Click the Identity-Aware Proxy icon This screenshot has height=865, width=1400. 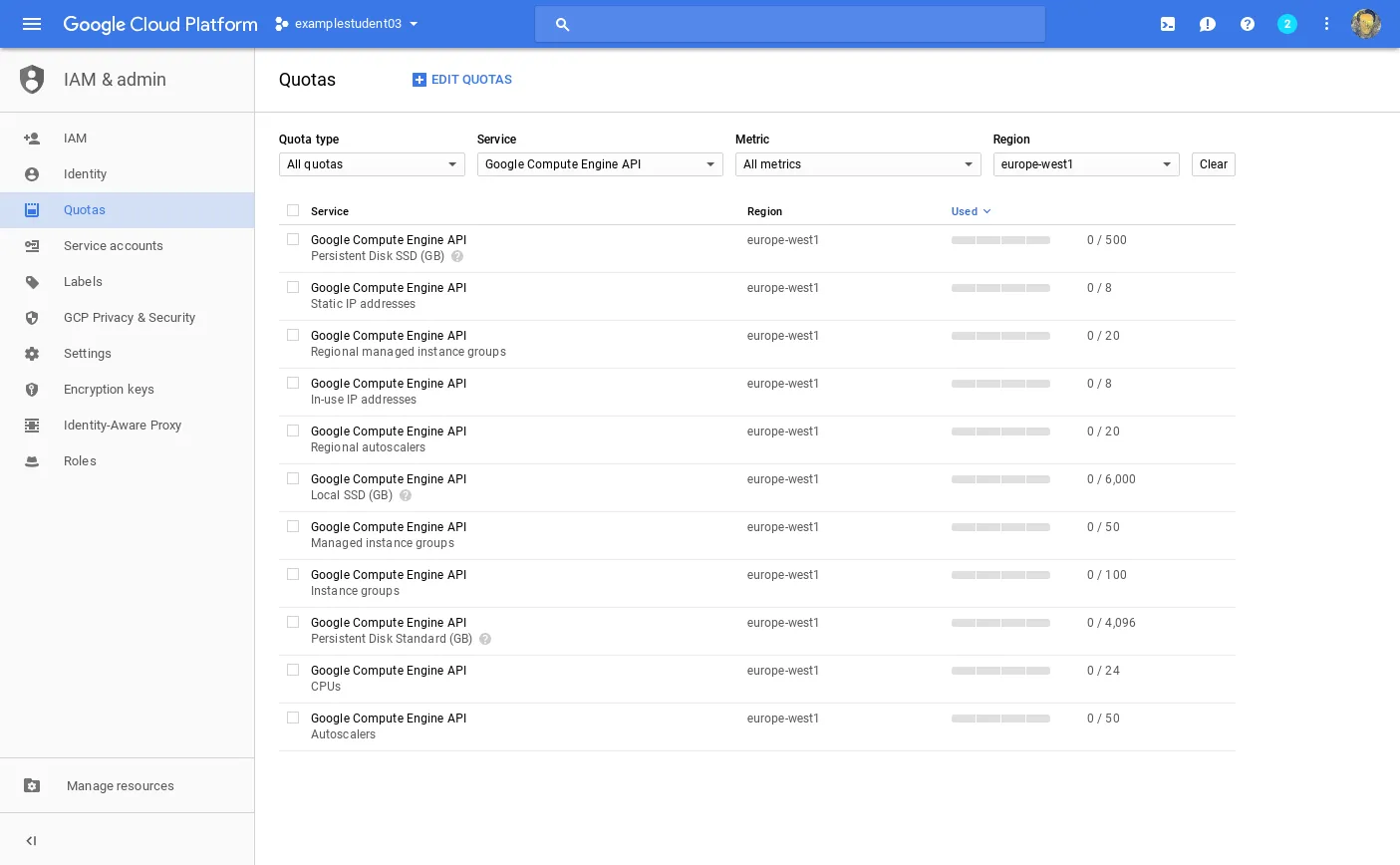pos(32,426)
